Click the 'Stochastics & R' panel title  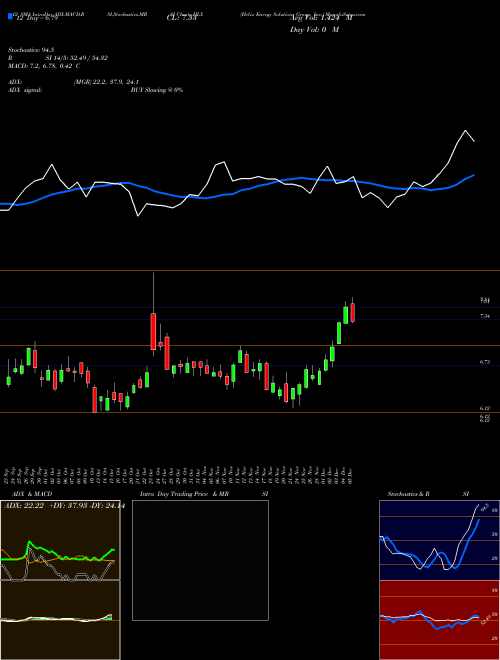(x=409, y=494)
